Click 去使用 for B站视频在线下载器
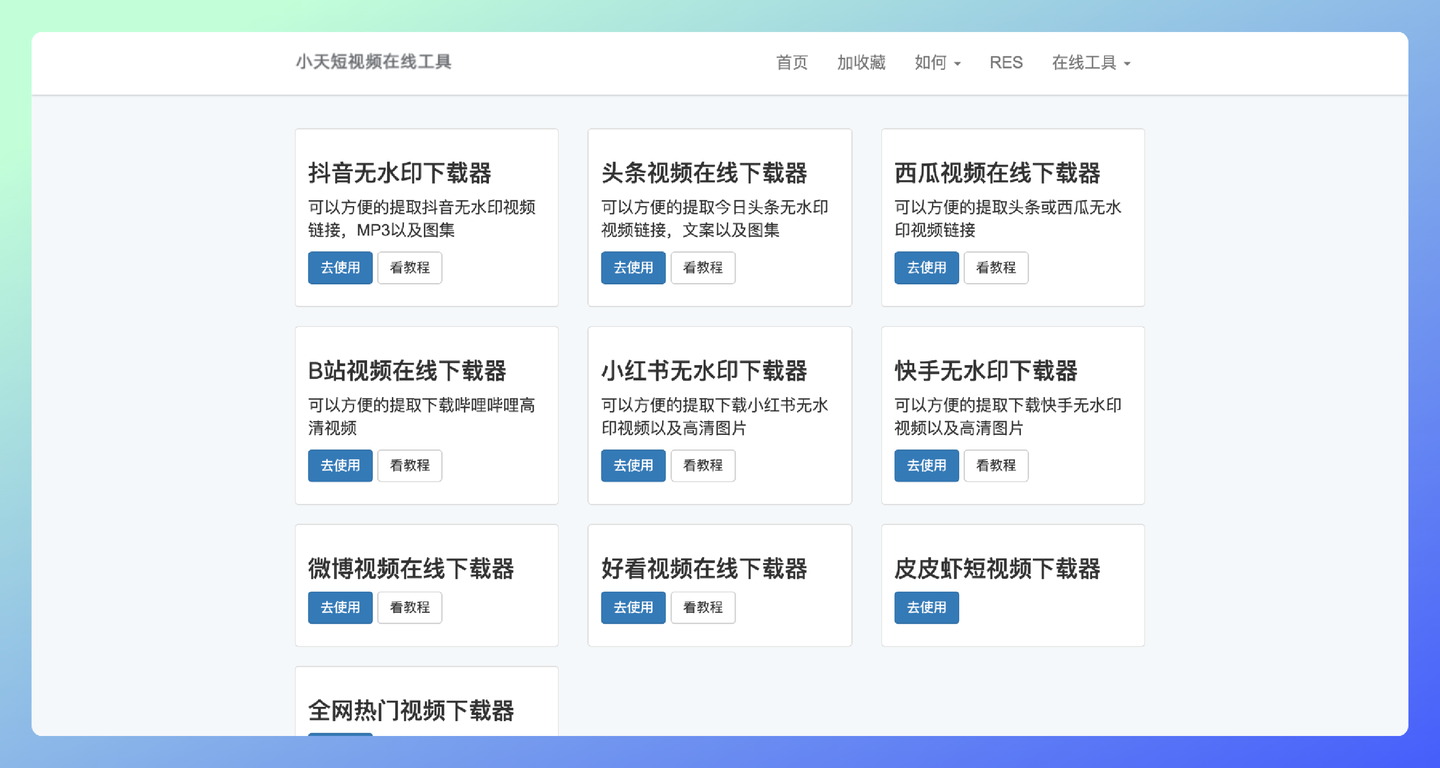 (340, 466)
